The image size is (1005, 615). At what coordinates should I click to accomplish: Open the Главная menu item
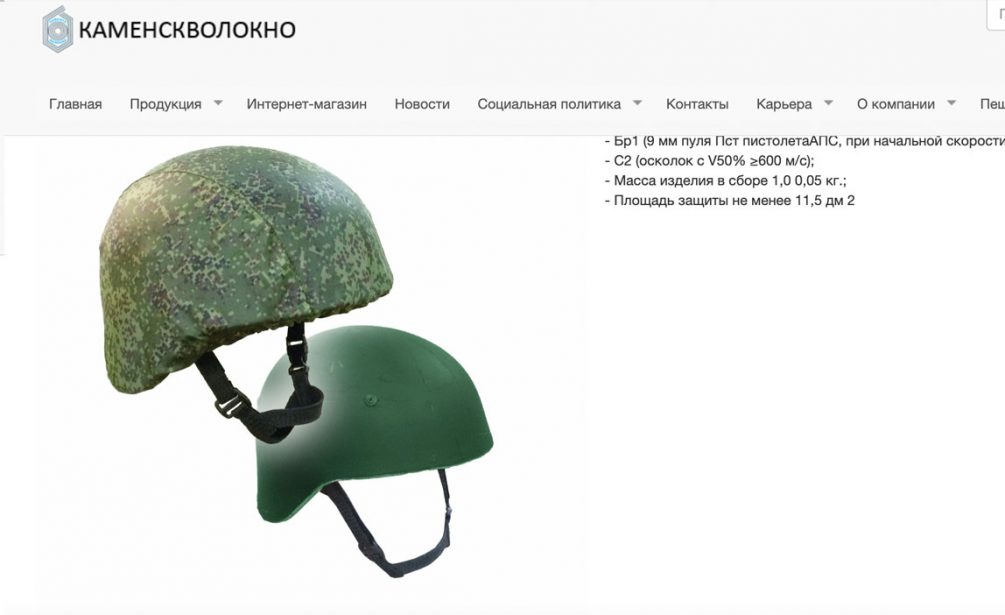(x=75, y=104)
